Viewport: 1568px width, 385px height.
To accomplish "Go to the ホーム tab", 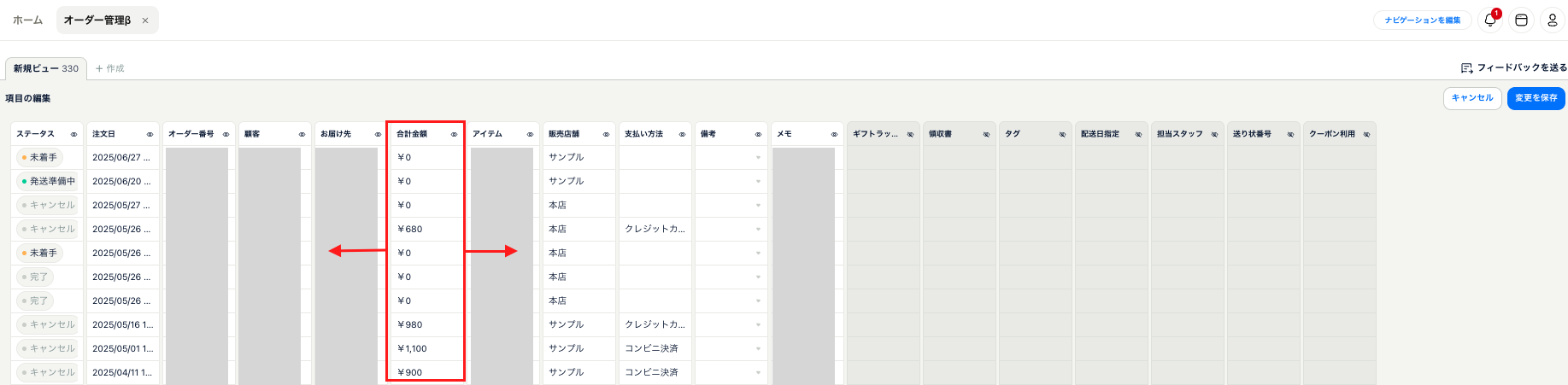I will tap(27, 20).
